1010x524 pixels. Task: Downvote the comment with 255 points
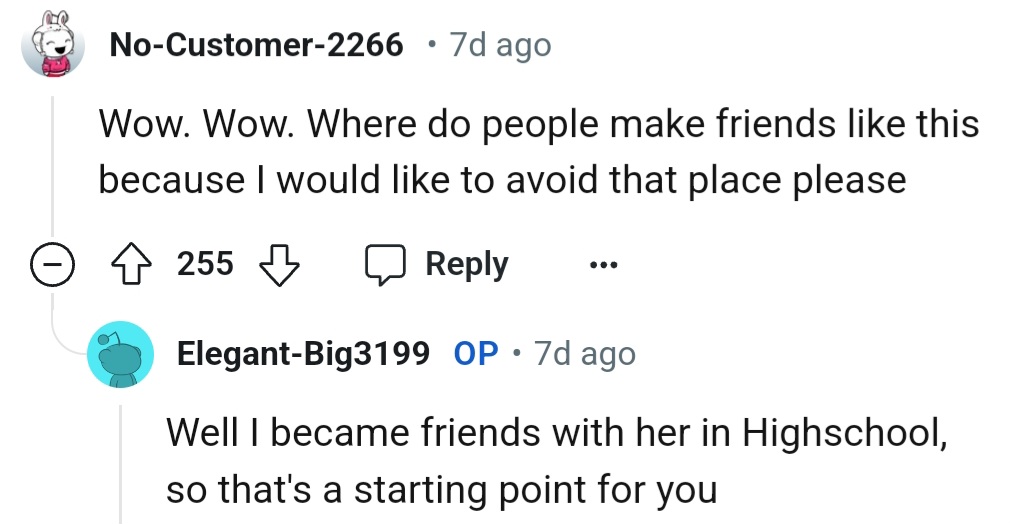pyautogui.click(x=280, y=265)
